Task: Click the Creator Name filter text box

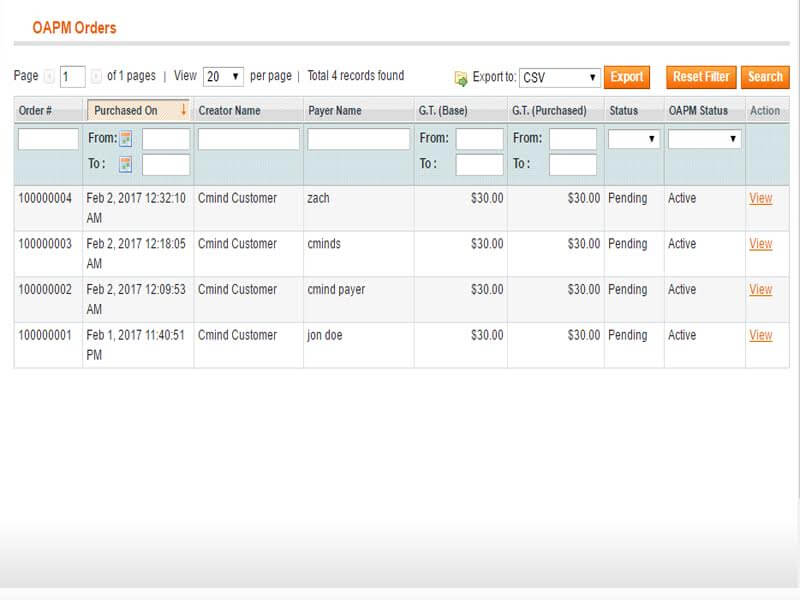Action: pyautogui.click(x=248, y=139)
